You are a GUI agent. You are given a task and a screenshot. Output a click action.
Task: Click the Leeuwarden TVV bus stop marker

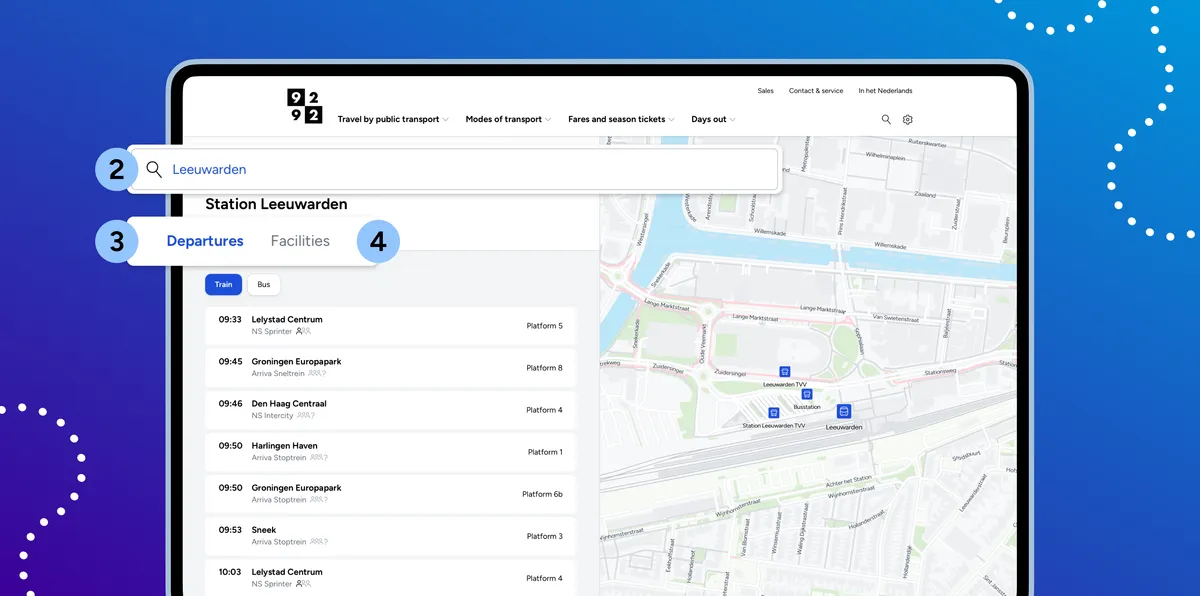(x=785, y=371)
